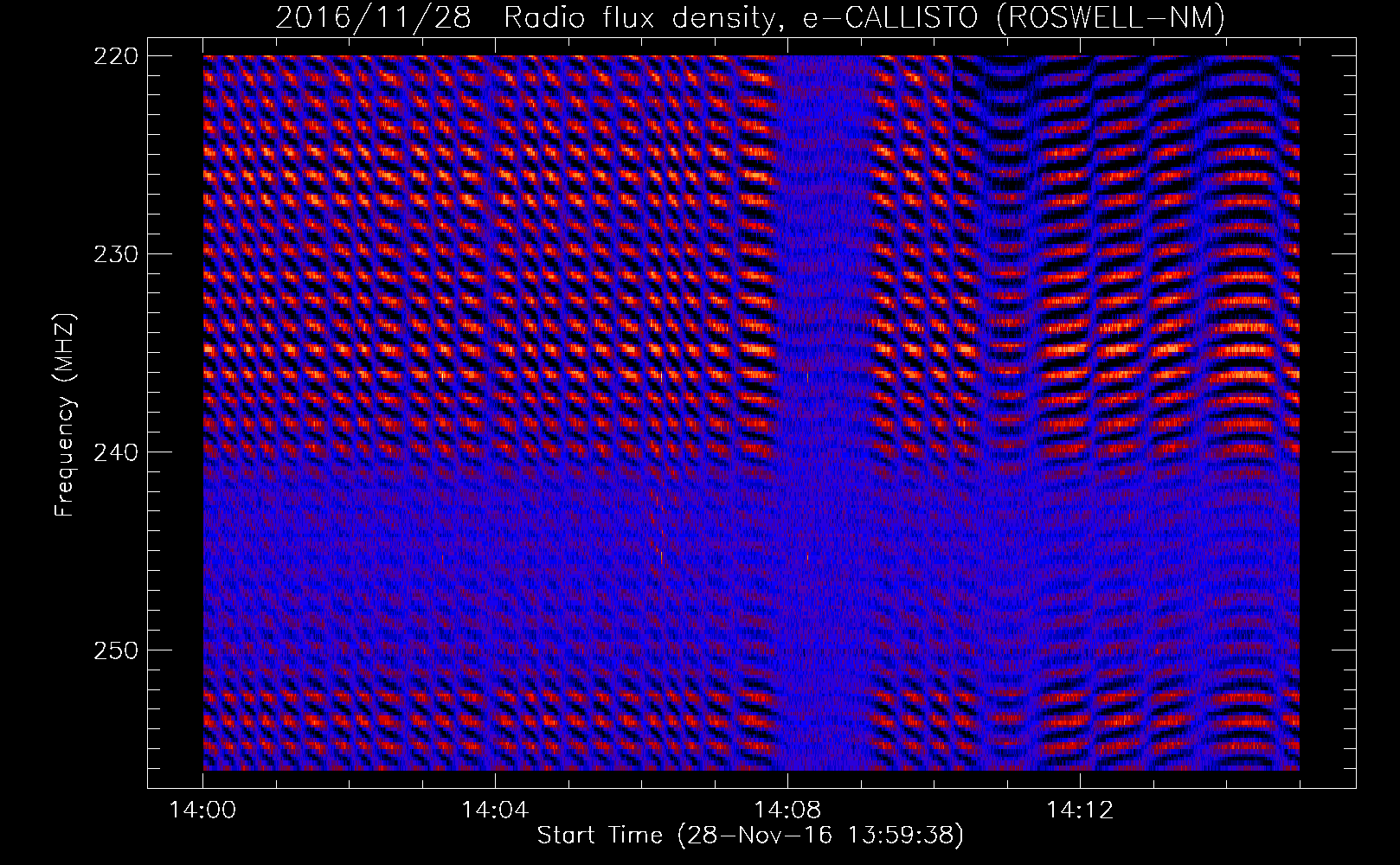Click the '240' frequency tick label

tap(115, 452)
